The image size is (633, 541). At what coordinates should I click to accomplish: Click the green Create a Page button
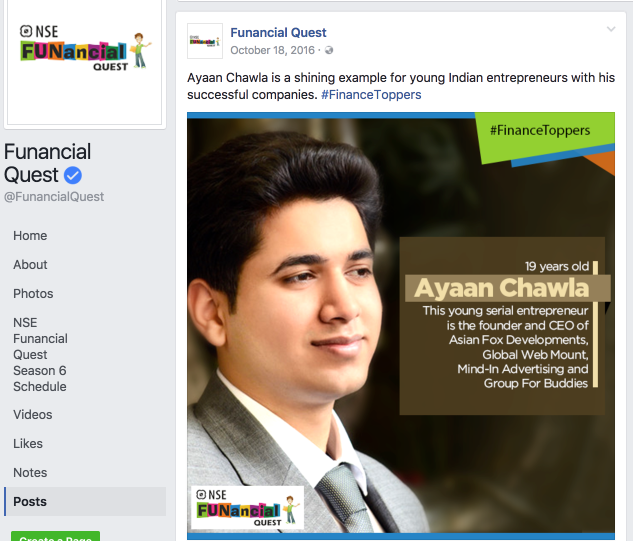[x=55, y=536]
